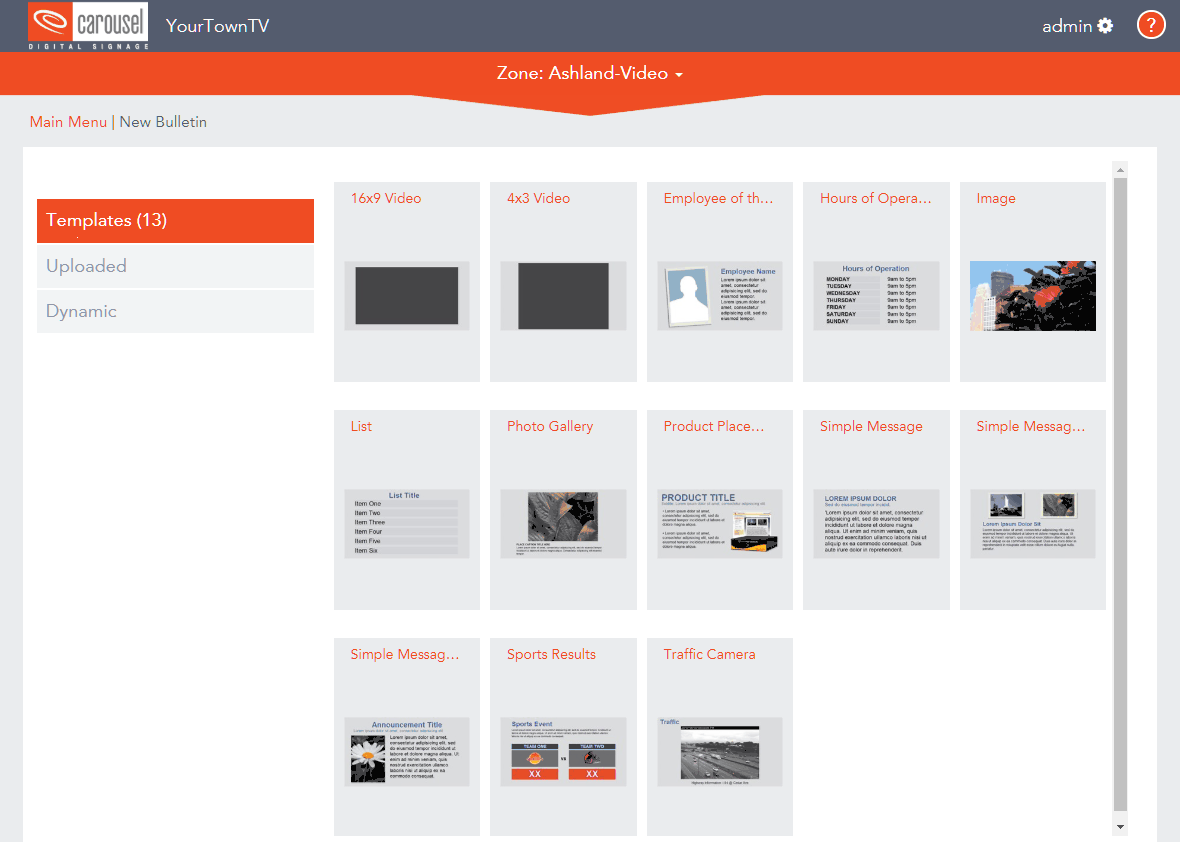Image resolution: width=1200 pixels, height=842 pixels.
Task: Open the Dynamic templates tab
Action: click(x=175, y=311)
